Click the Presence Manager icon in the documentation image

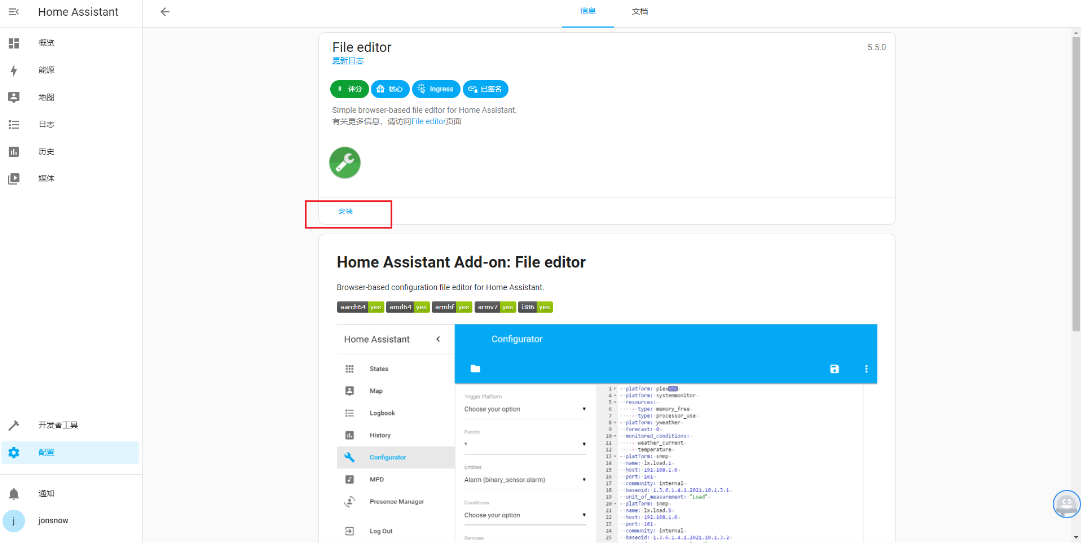pyautogui.click(x=349, y=501)
